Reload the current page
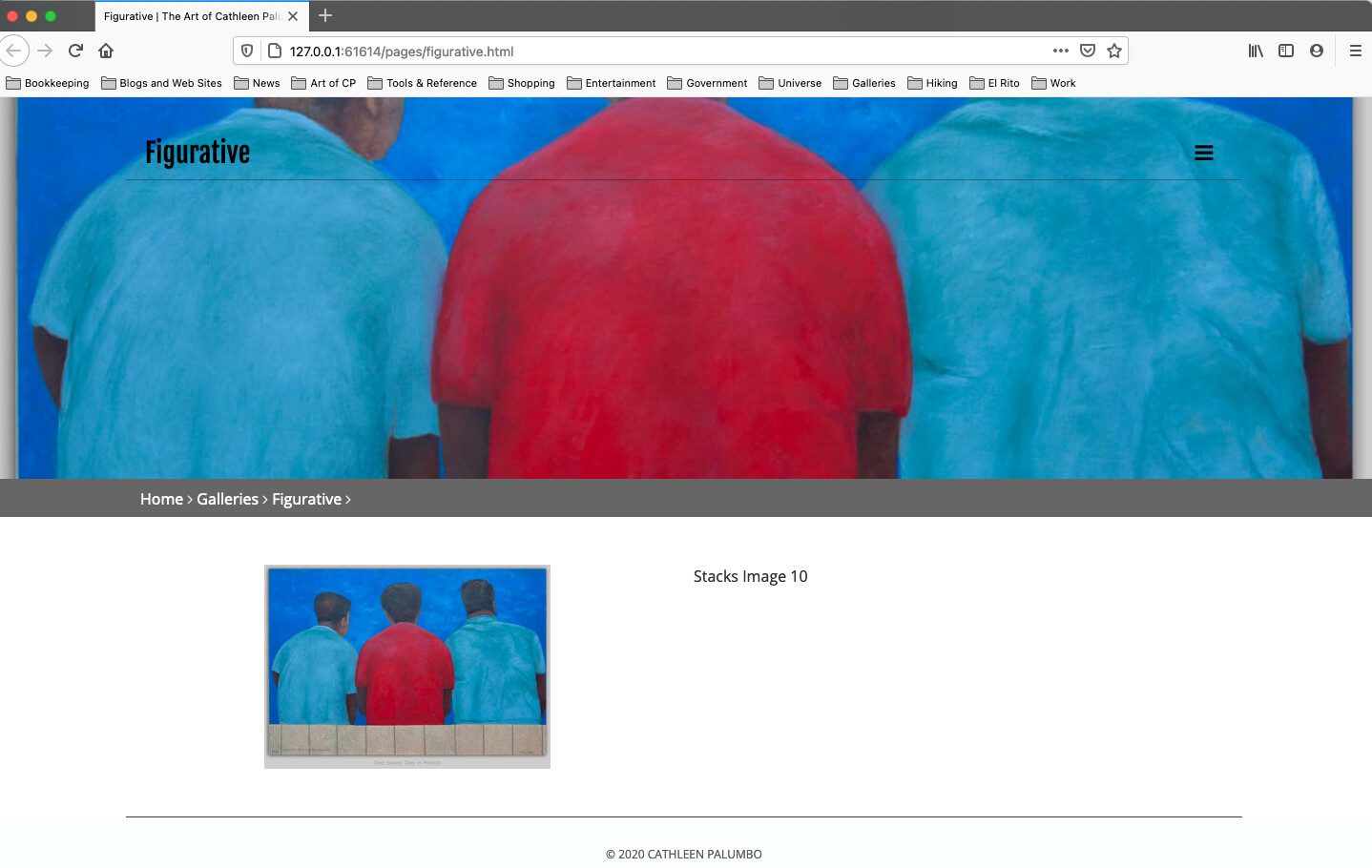 click(x=75, y=51)
